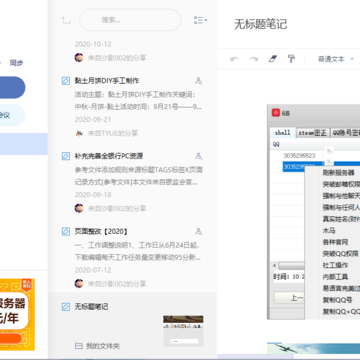The width and height of the screenshot is (360, 360).
Task: Click the go-up-one-level arrow icon
Action: 66,20
